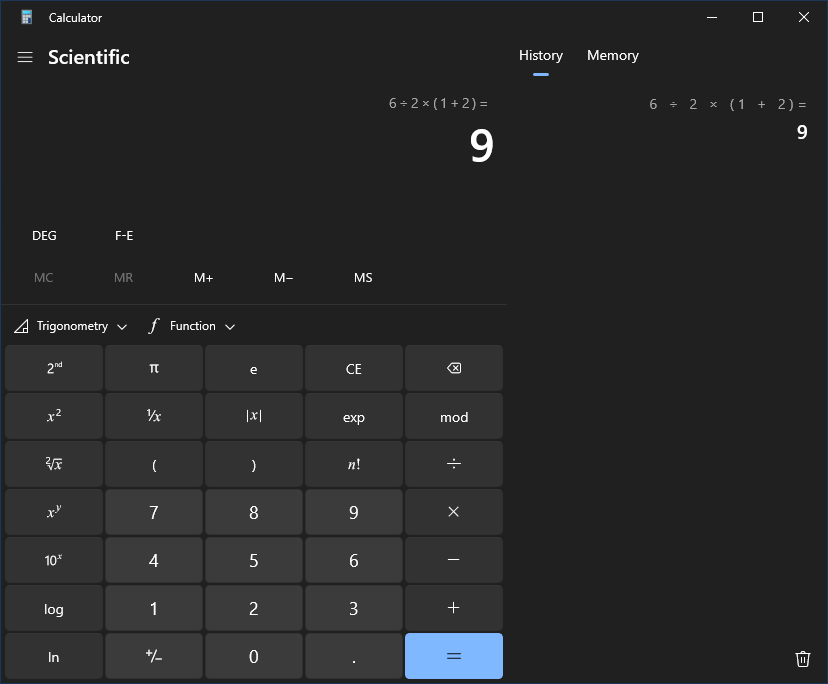Image resolution: width=828 pixels, height=684 pixels.
Task: Insert Euler's number e
Action: 253,368
